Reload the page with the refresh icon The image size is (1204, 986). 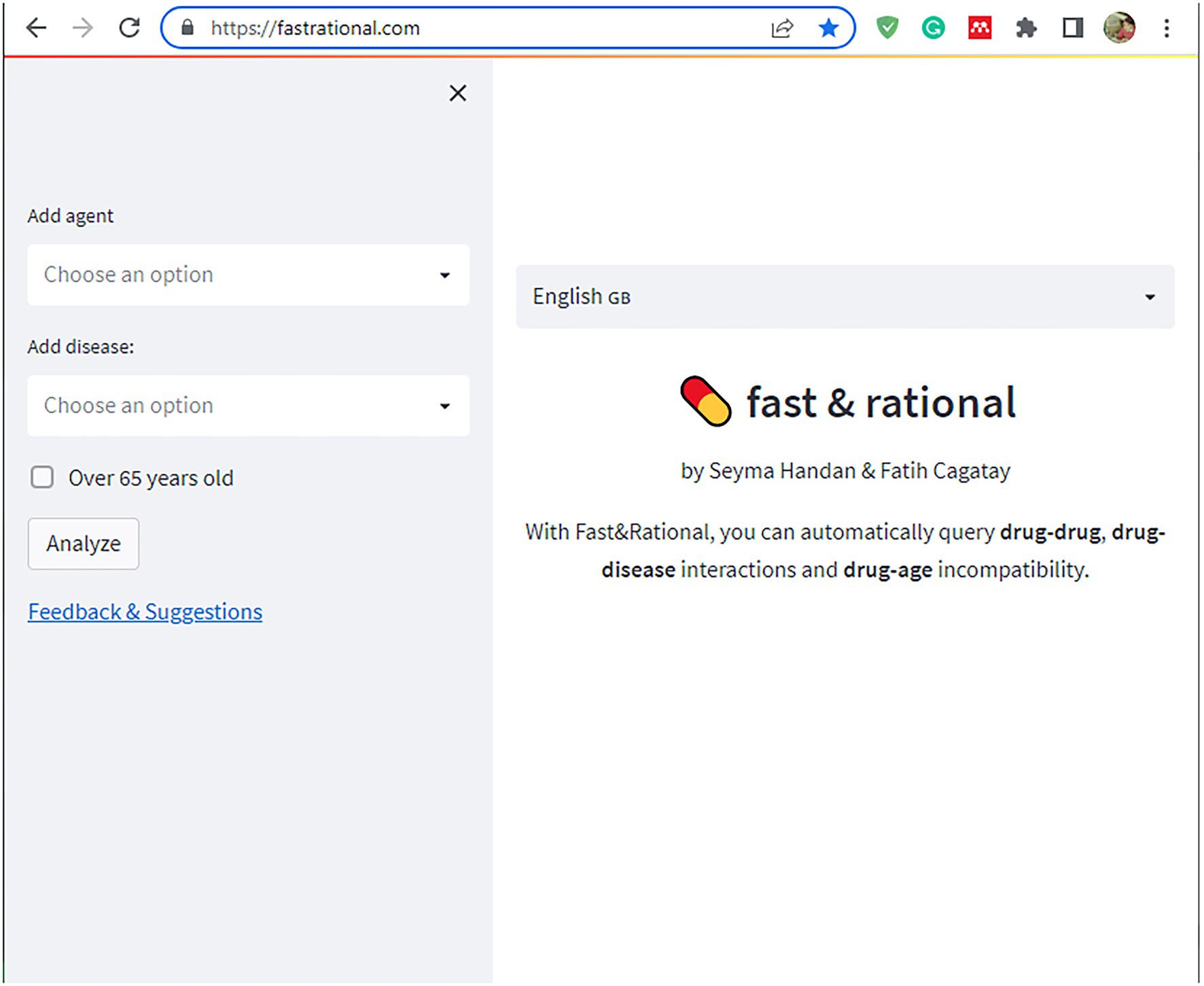coord(129,28)
